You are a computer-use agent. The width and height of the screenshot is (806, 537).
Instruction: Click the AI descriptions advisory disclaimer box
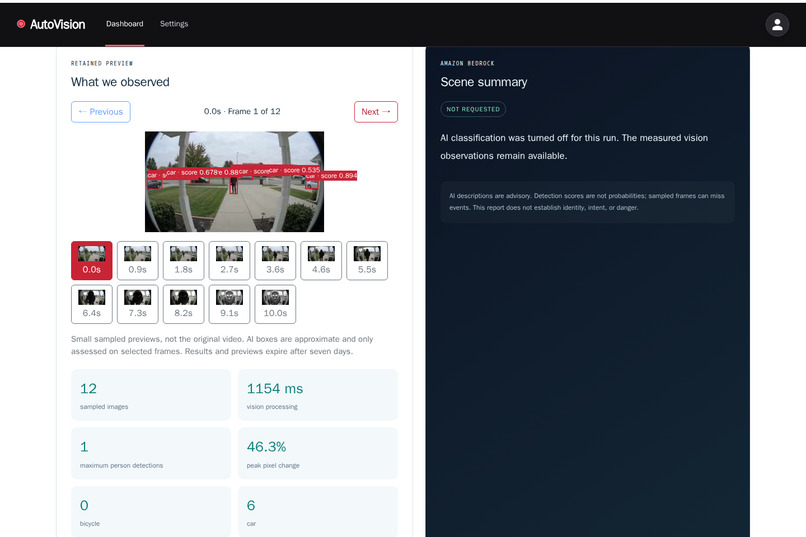point(588,201)
